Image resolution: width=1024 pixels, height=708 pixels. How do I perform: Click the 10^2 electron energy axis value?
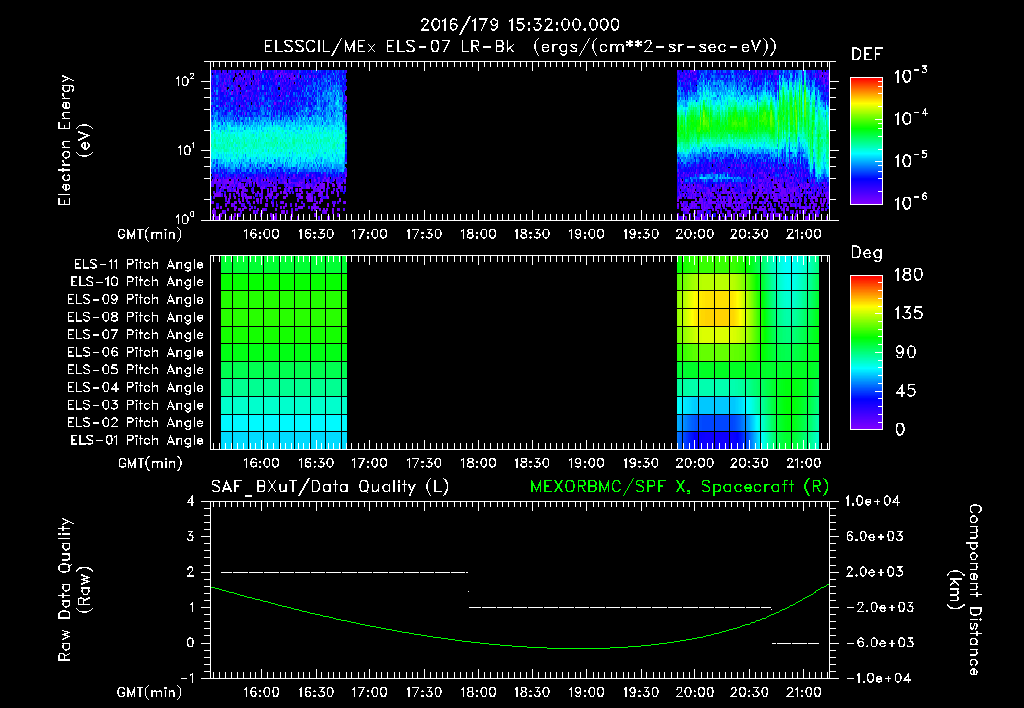[x=185, y=81]
